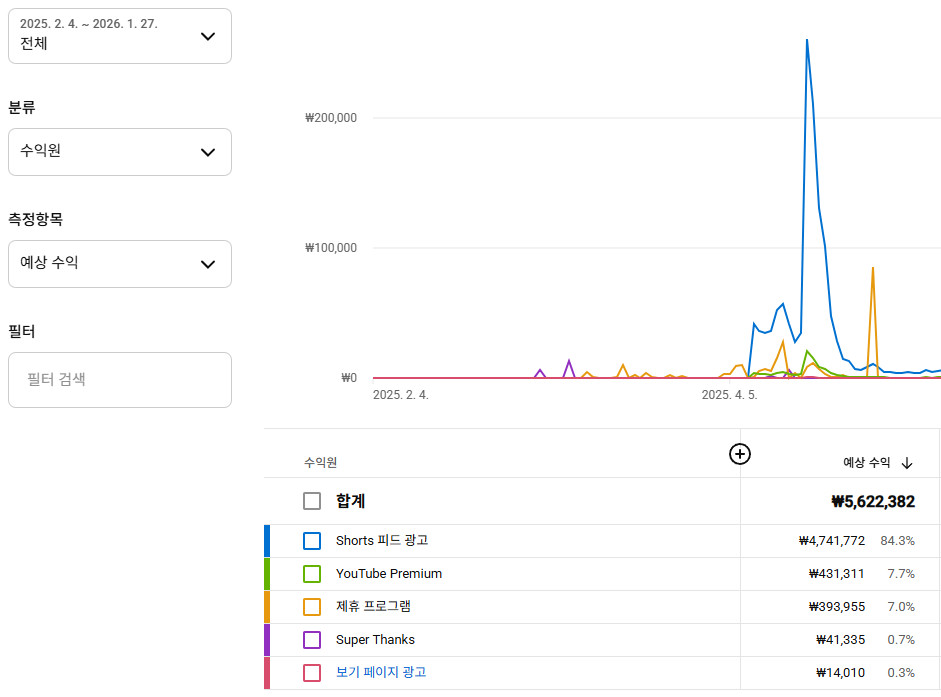941x697 pixels.
Task: Select the 보기 페이지 광고 checkbox
Action: coord(312,673)
